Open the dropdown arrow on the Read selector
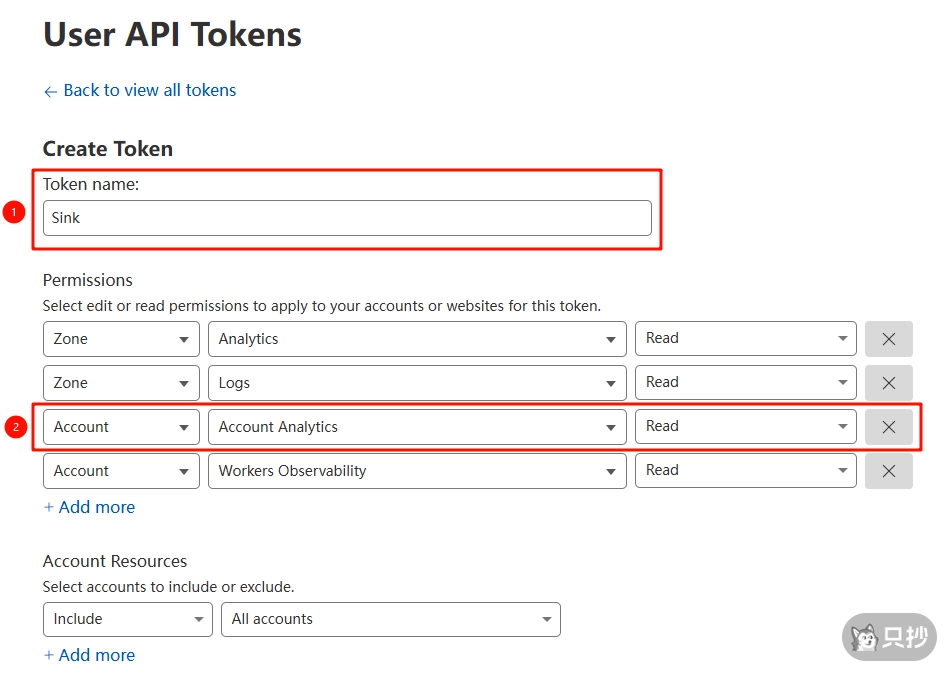 [x=843, y=338]
